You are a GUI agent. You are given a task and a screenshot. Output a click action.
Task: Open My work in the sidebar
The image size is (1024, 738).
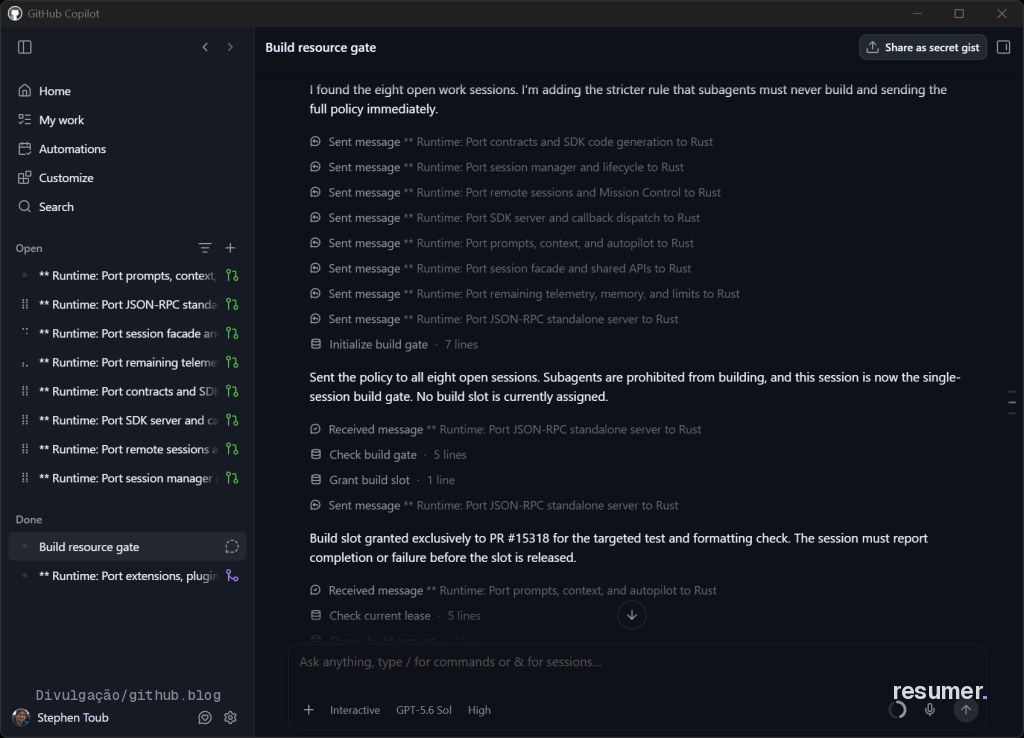coord(127,120)
